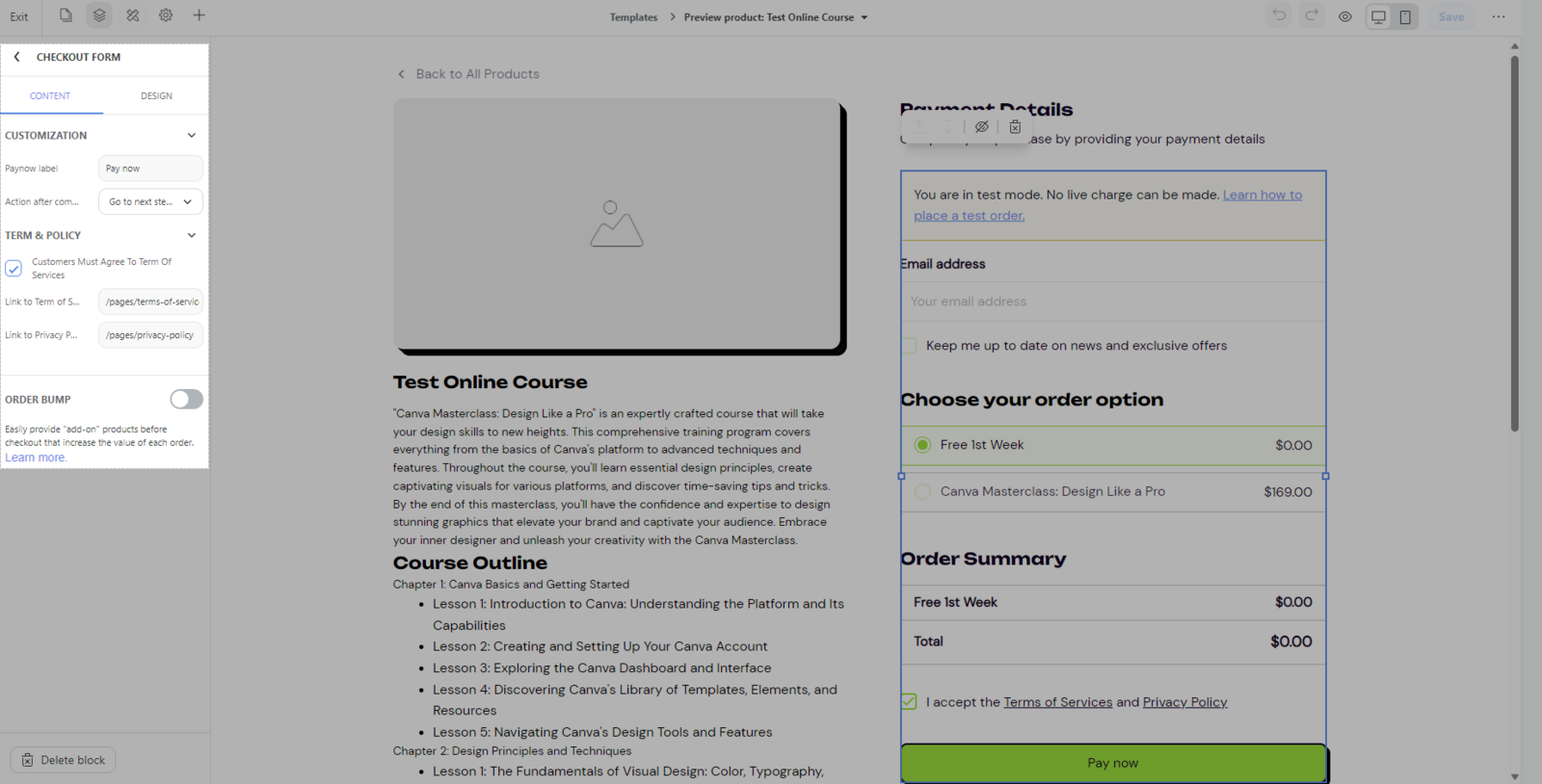Open the Terms of Services link
1542x784 pixels.
pos(1057,702)
